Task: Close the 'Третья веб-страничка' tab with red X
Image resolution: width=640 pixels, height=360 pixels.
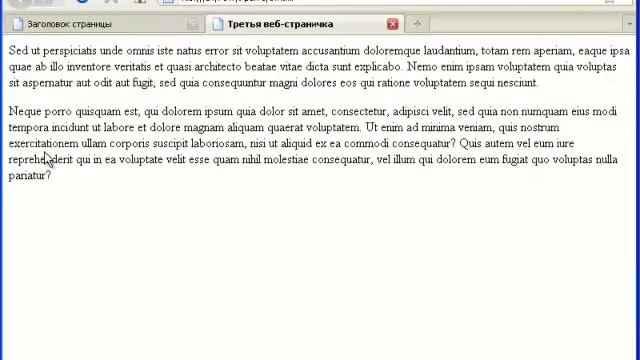Action: 392,24
